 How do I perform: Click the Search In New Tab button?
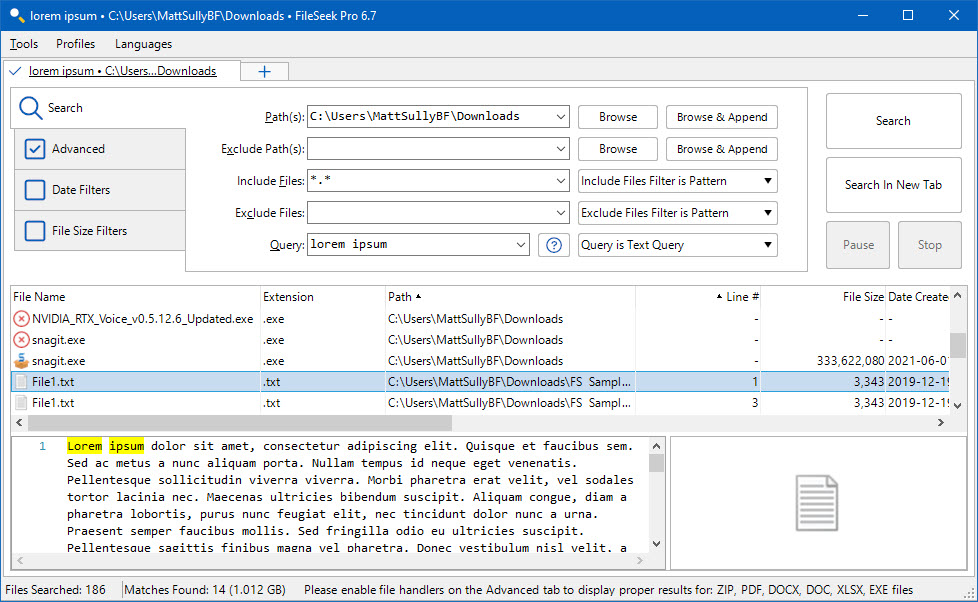tap(893, 185)
